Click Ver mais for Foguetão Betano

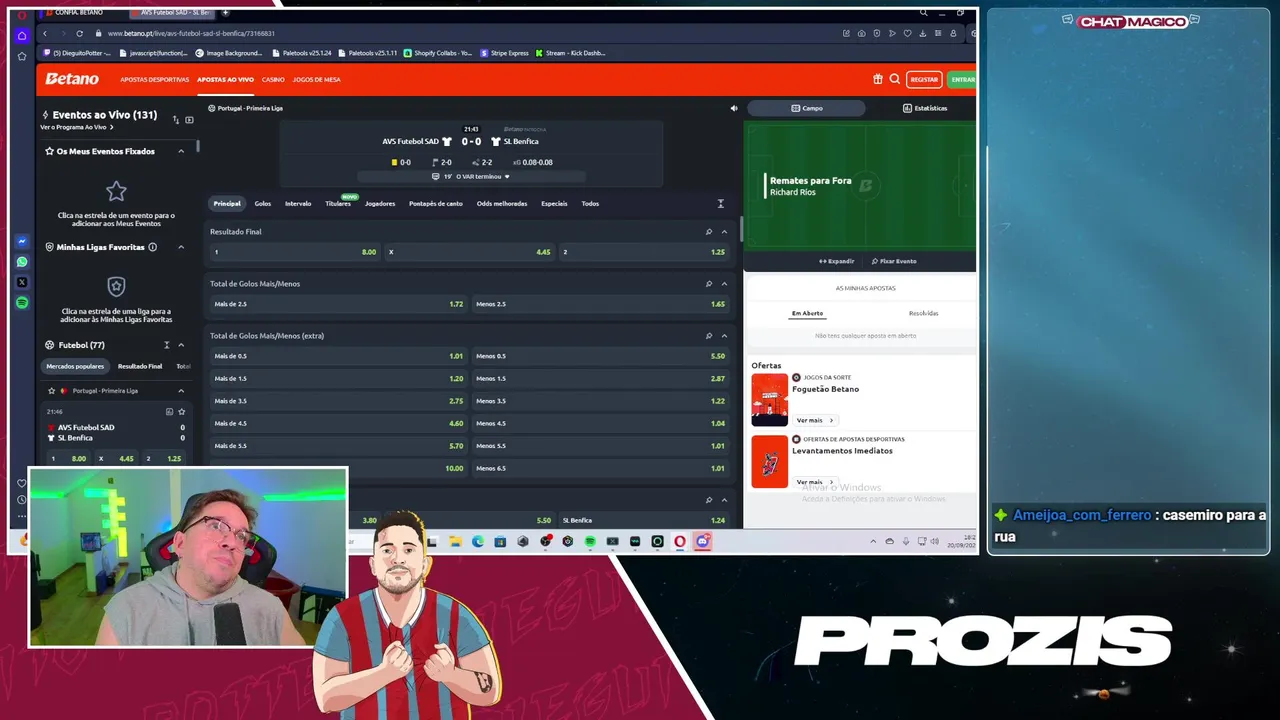[815, 421]
